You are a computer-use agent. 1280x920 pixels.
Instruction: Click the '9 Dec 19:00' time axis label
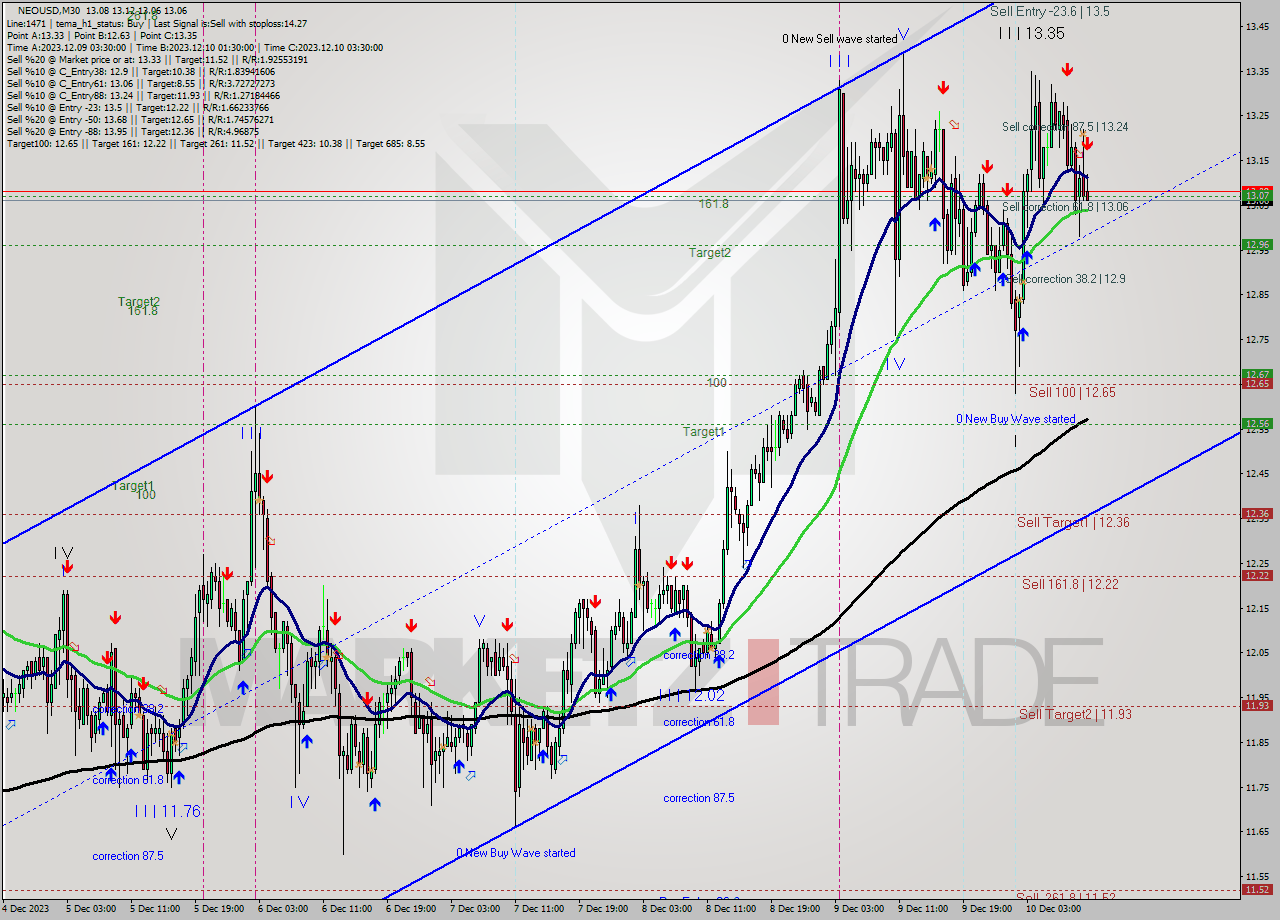[987, 909]
